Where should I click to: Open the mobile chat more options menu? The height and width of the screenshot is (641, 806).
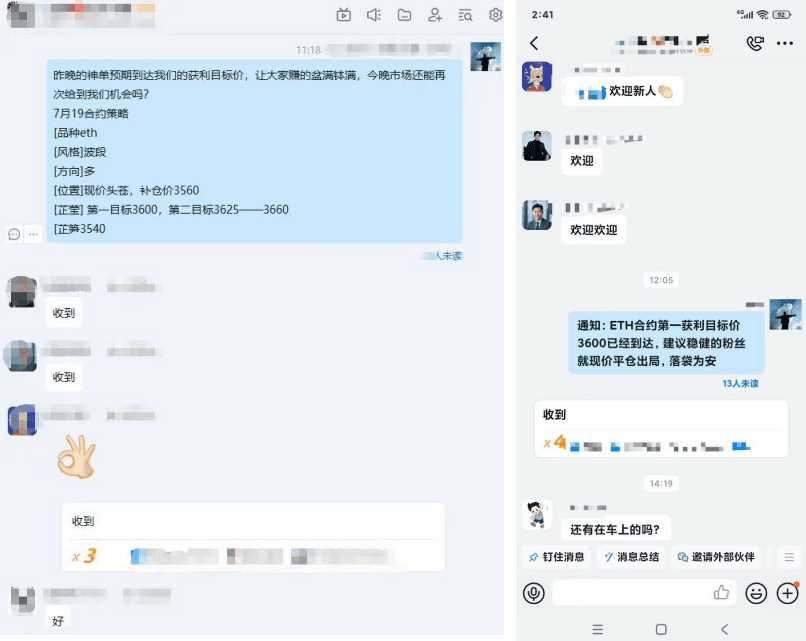click(x=785, y=43)
